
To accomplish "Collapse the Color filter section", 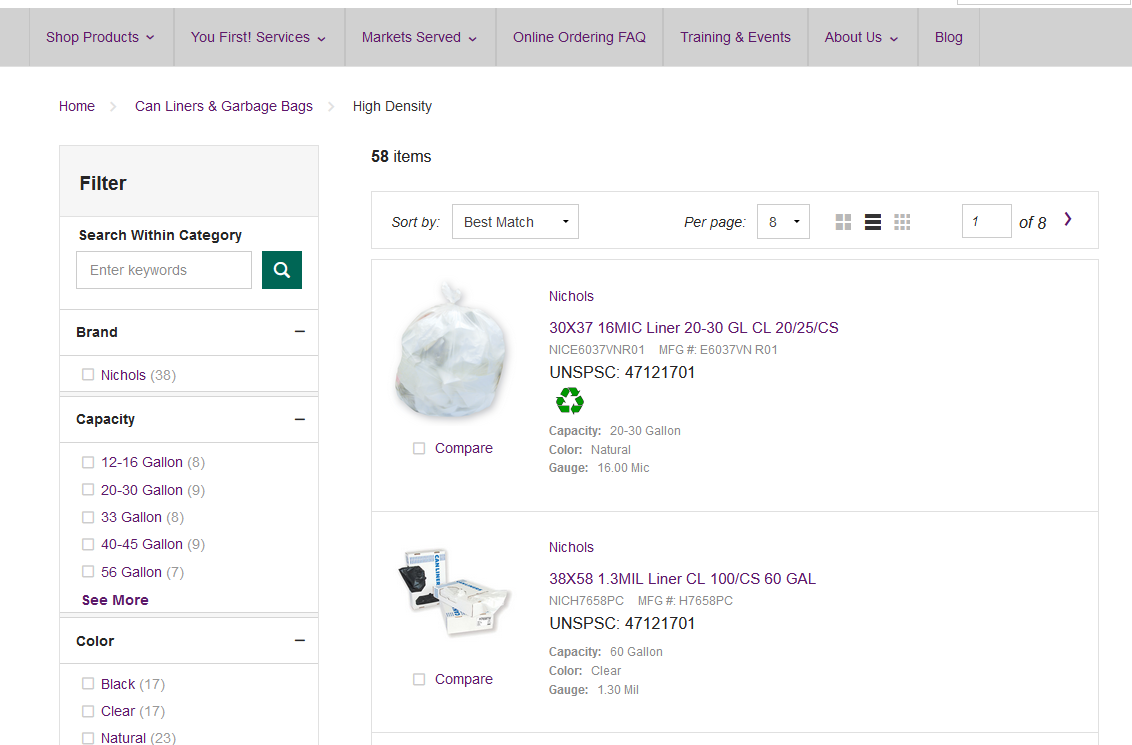I will (300, 641).
